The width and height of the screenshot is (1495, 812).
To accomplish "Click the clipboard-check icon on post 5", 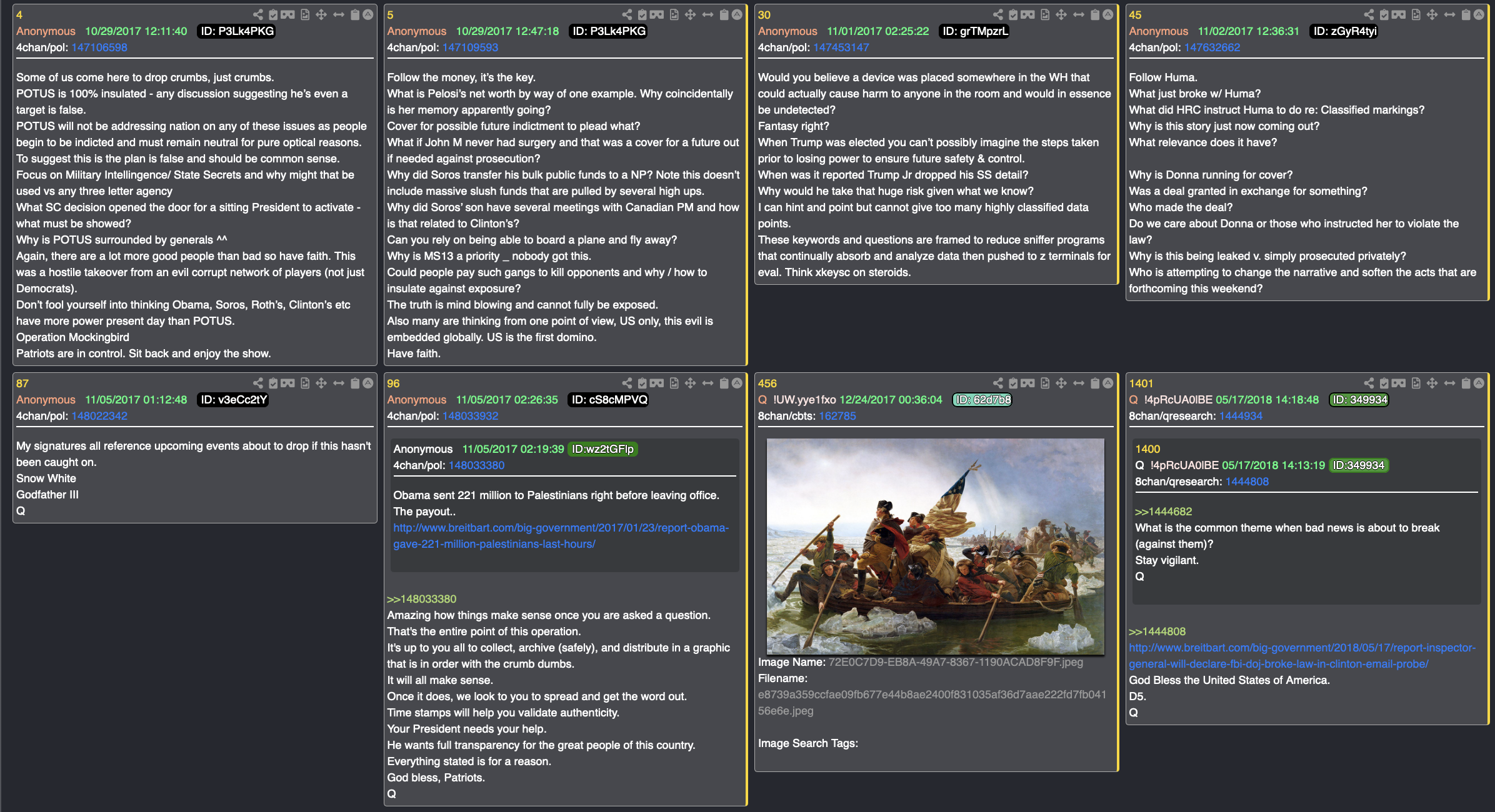I will 642,14.
